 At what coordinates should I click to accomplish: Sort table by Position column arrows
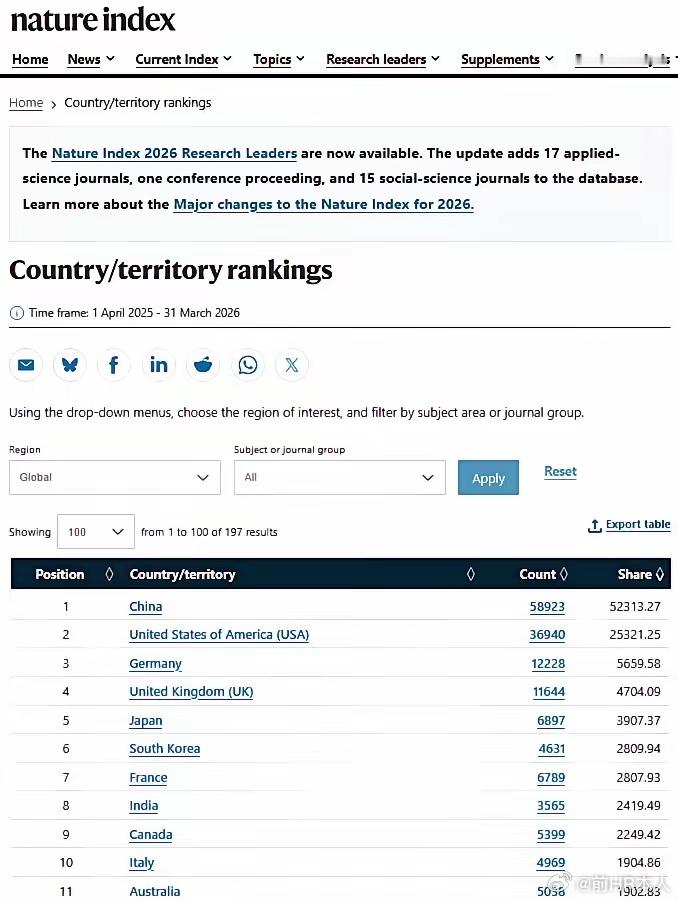[x=109, y=574]
